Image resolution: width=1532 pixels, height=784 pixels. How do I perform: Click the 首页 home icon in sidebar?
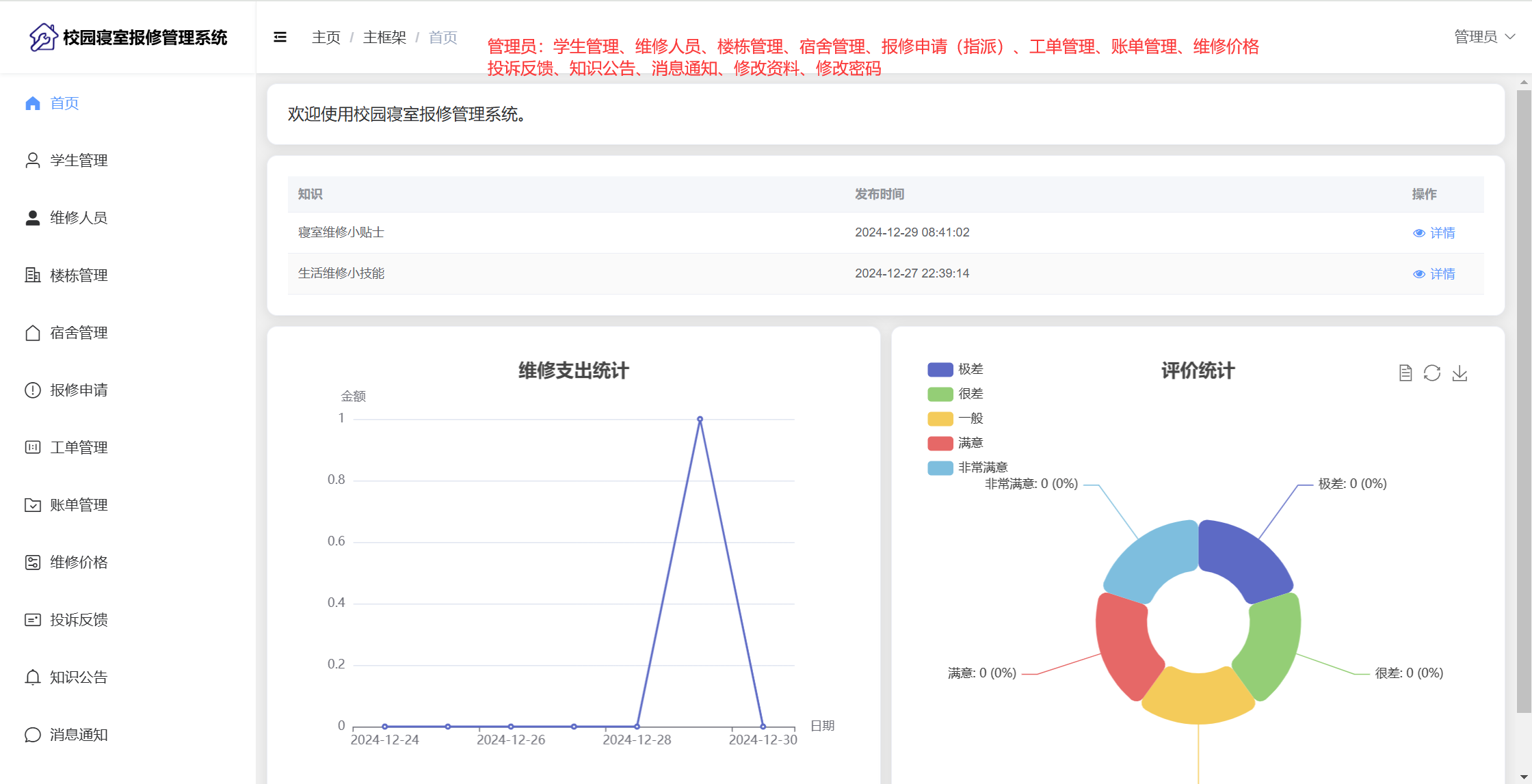click(33, 103)
